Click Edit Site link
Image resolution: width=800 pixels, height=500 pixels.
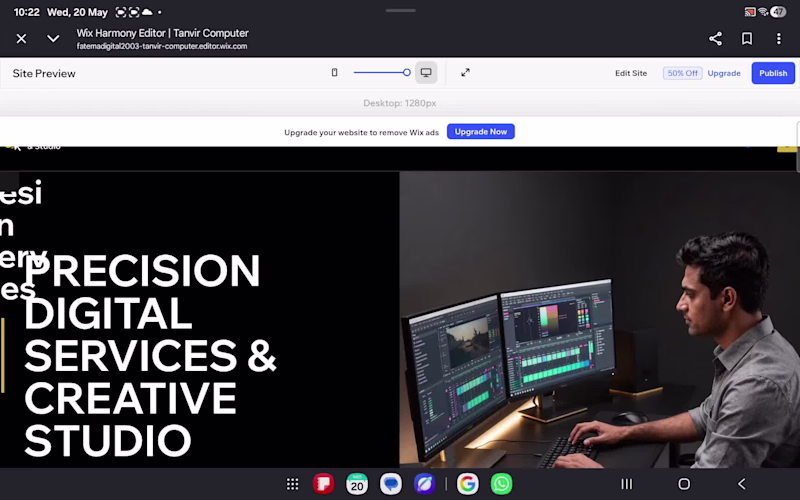point(631,73)
